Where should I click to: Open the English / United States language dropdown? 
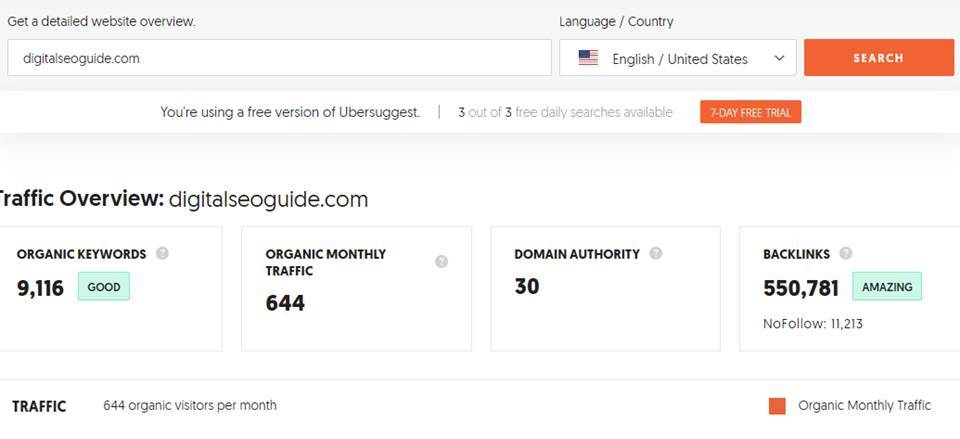(677, 58)
